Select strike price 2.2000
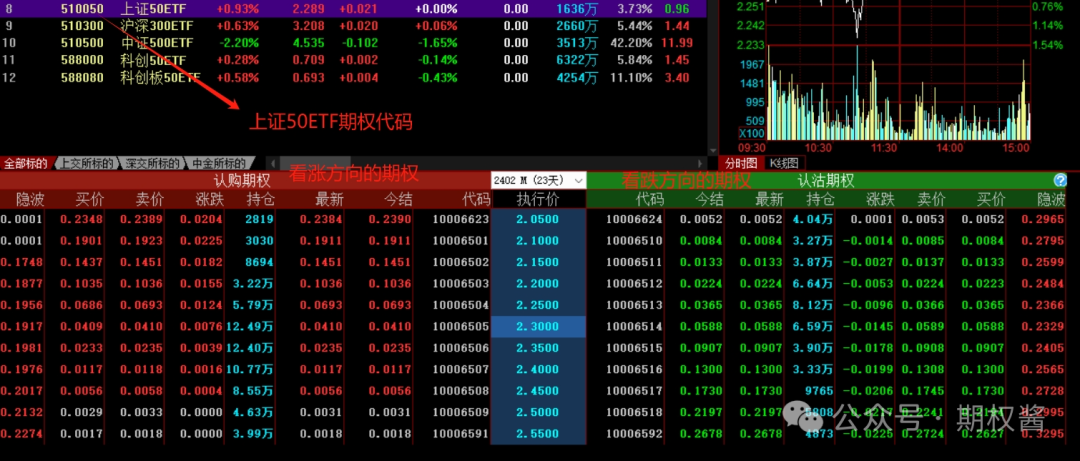The height and width of the screenshot is (461, 1080). (538, 284)
